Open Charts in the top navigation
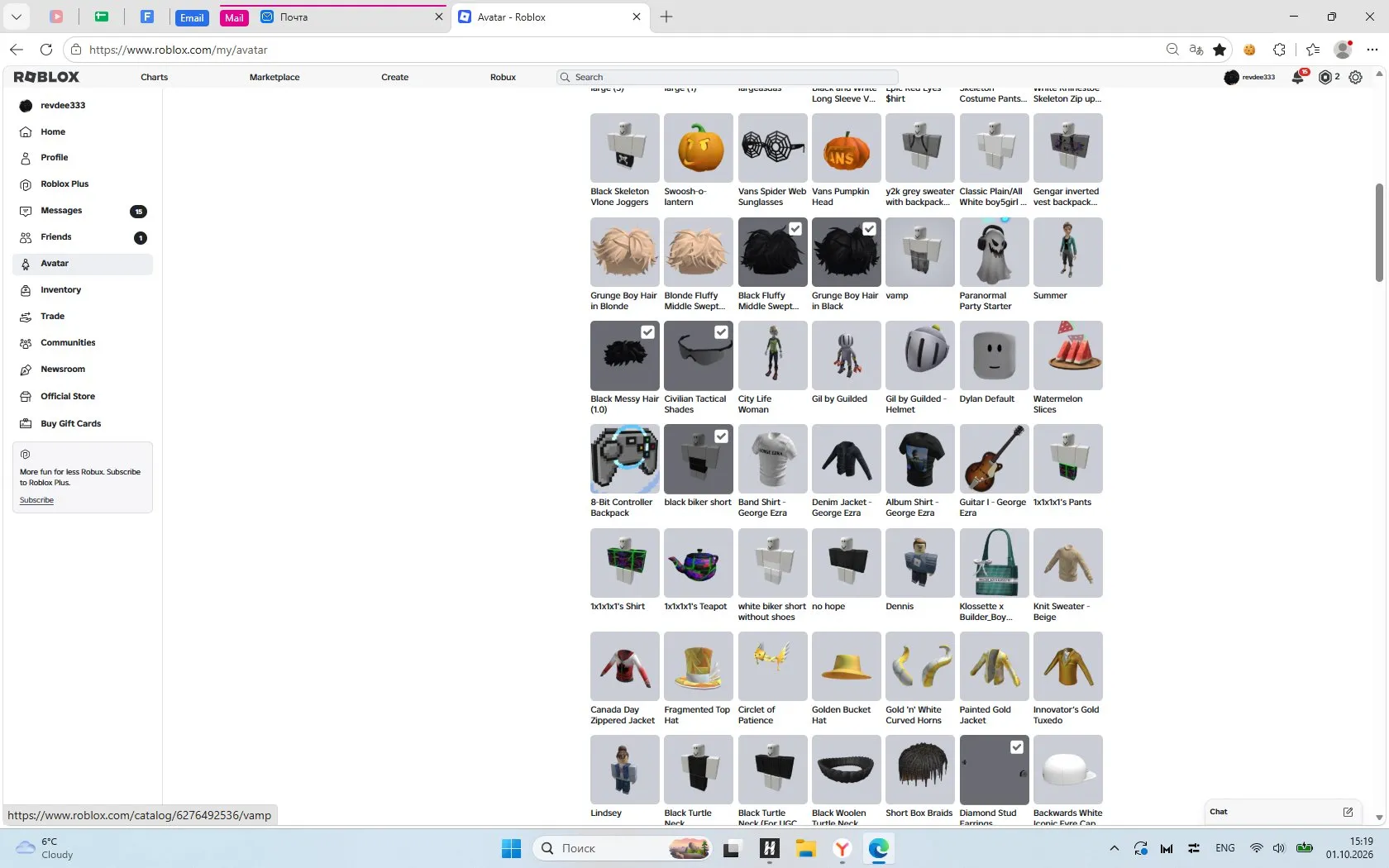1389x868 pixels. (x=154, y=77)
